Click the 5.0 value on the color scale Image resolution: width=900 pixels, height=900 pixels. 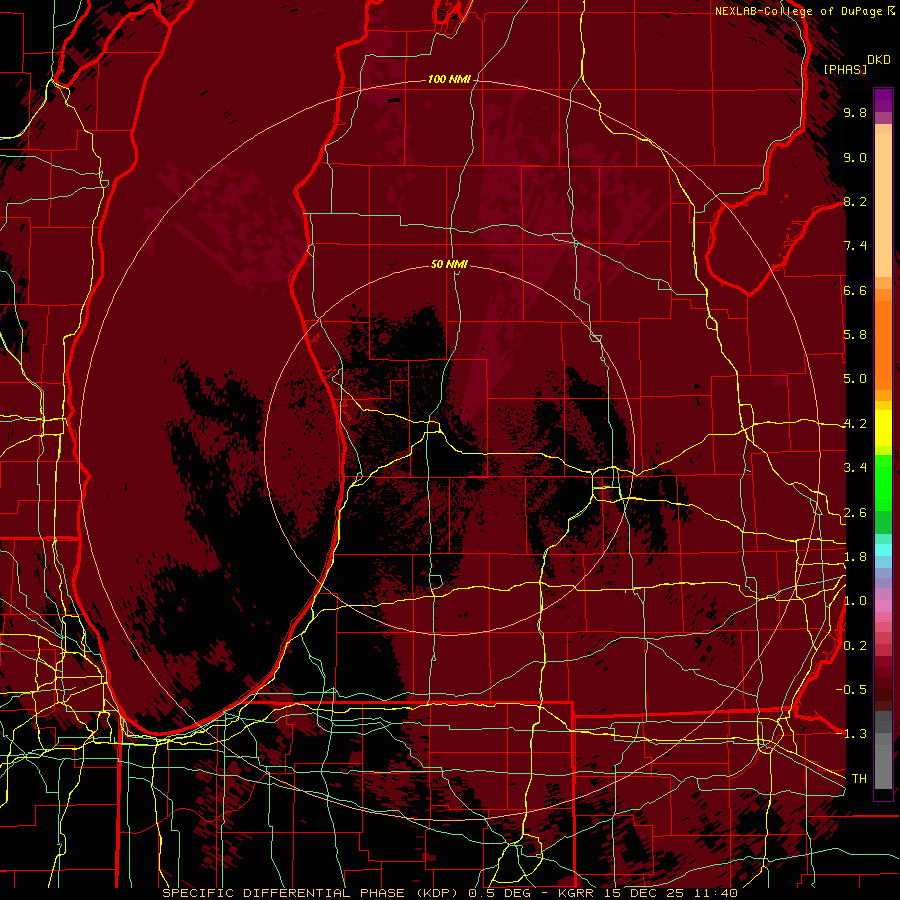tap(855, 379)
